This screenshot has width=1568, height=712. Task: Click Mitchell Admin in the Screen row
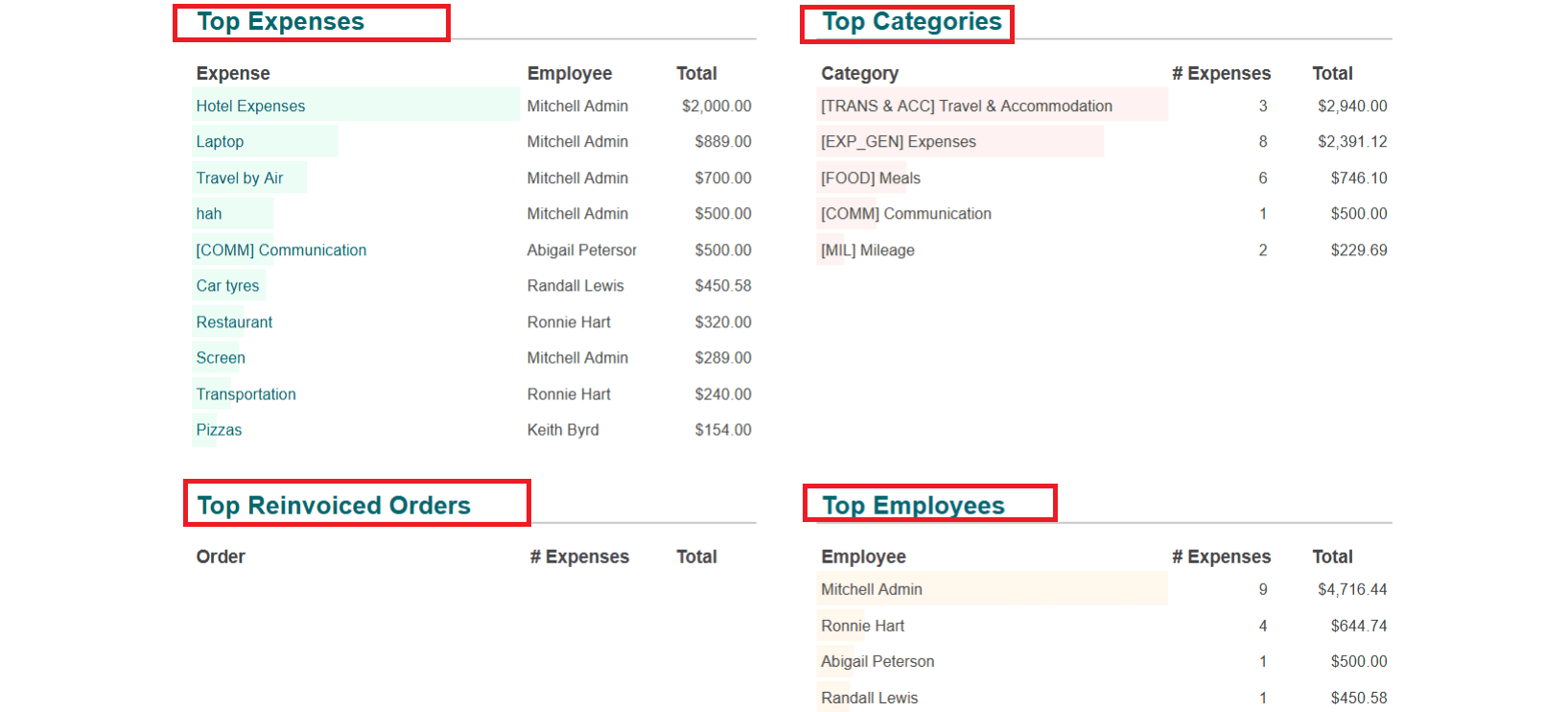pos(577,357)
